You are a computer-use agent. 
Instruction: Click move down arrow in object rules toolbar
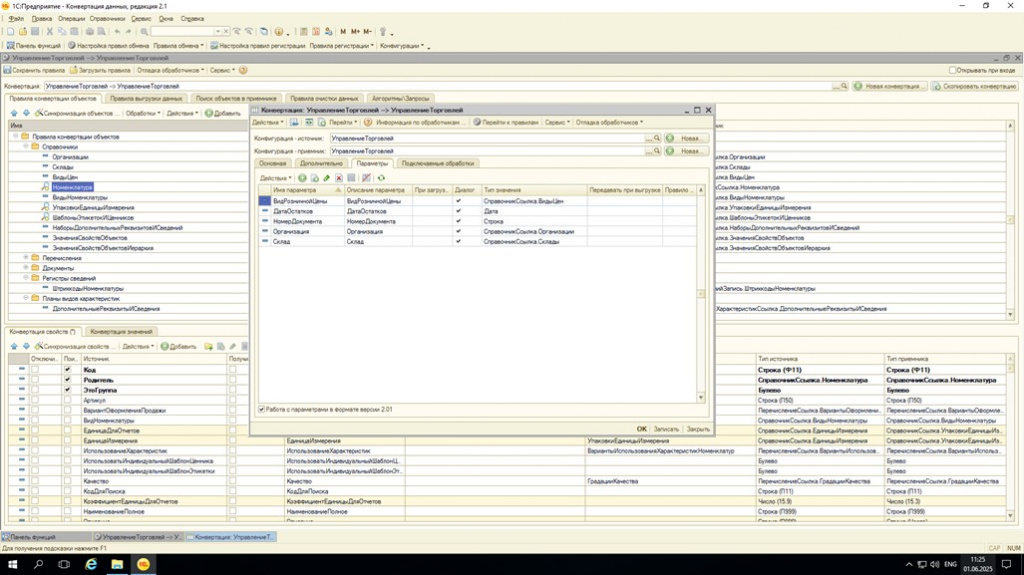tap(26, 113)
